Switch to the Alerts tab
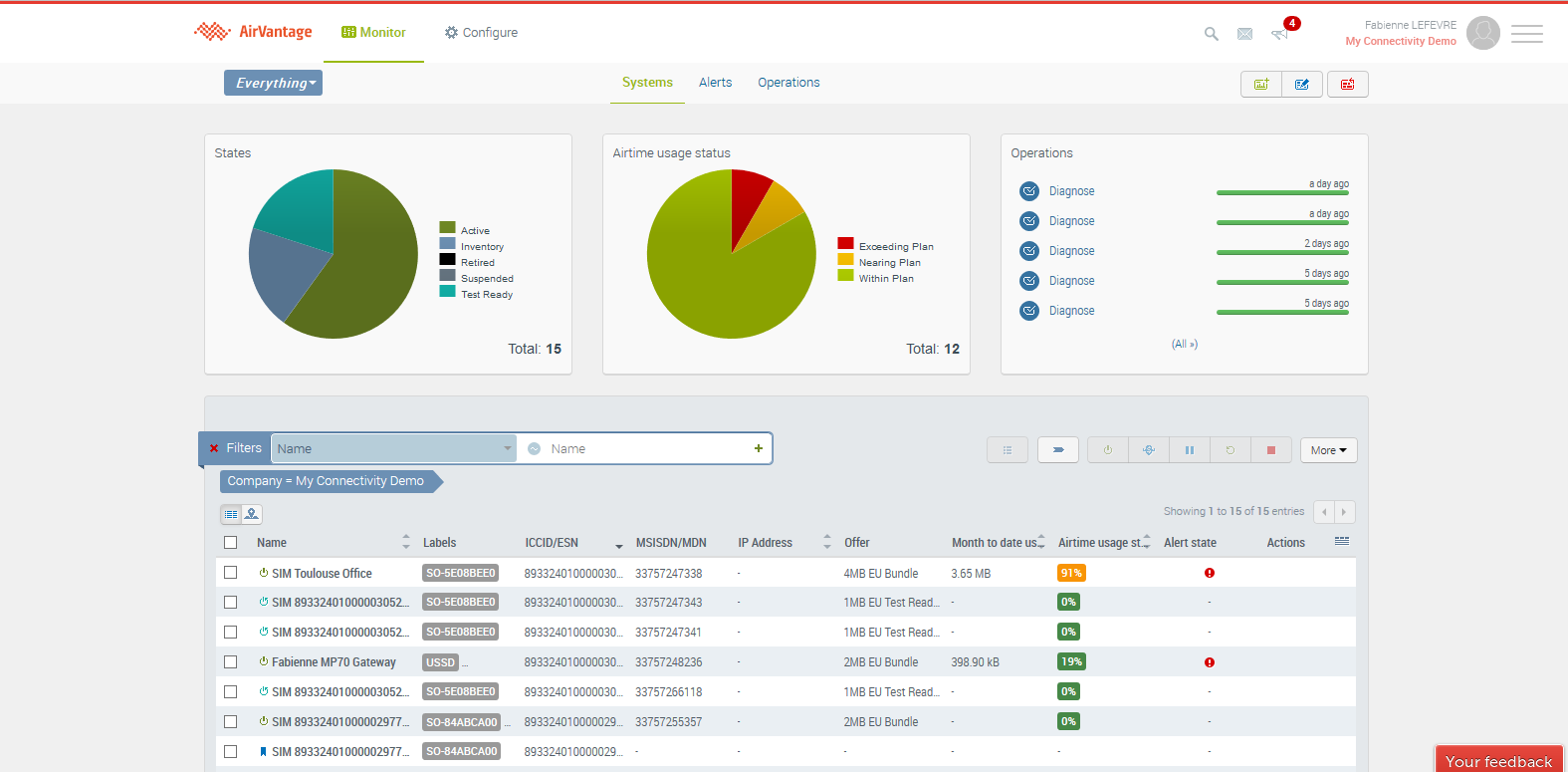The width and height of the screenshot is (1568, 772). pyautogui.click(x=715, y=83)
